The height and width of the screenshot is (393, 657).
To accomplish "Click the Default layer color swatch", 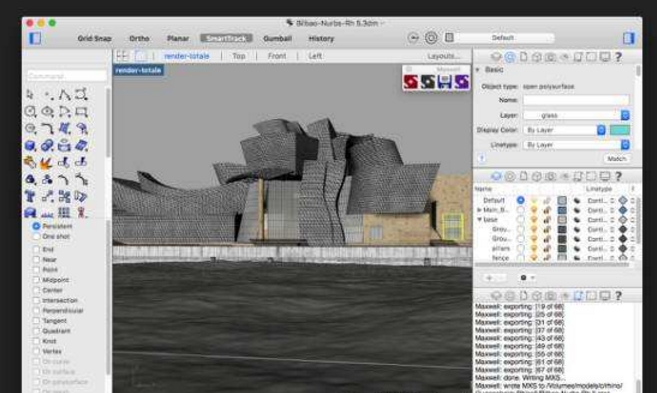I will point(562,200).
